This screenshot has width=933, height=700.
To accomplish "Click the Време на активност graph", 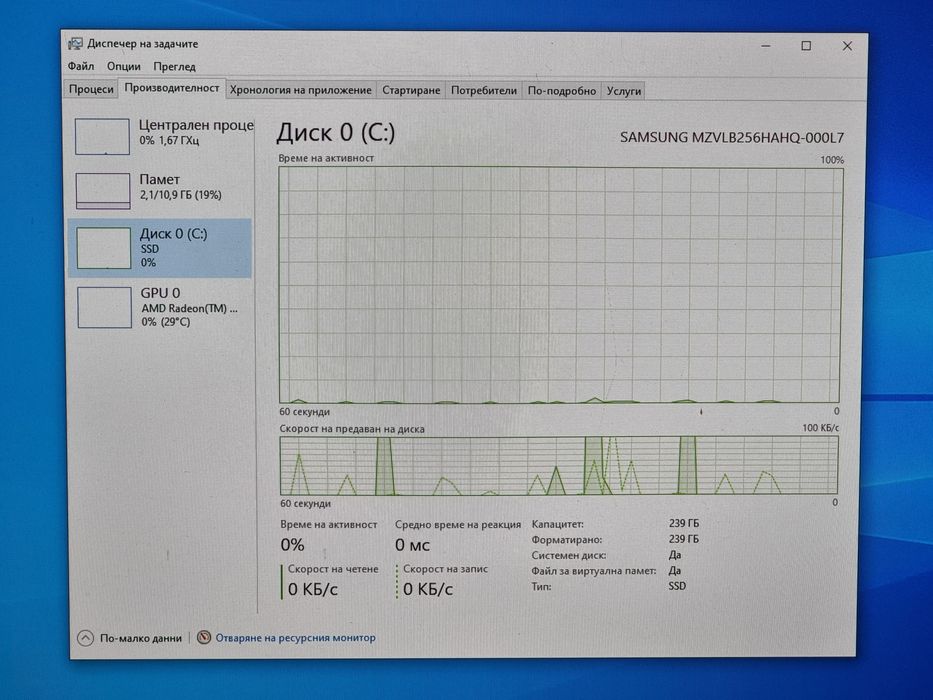I will pyautogui.click(x=560, y=285).
